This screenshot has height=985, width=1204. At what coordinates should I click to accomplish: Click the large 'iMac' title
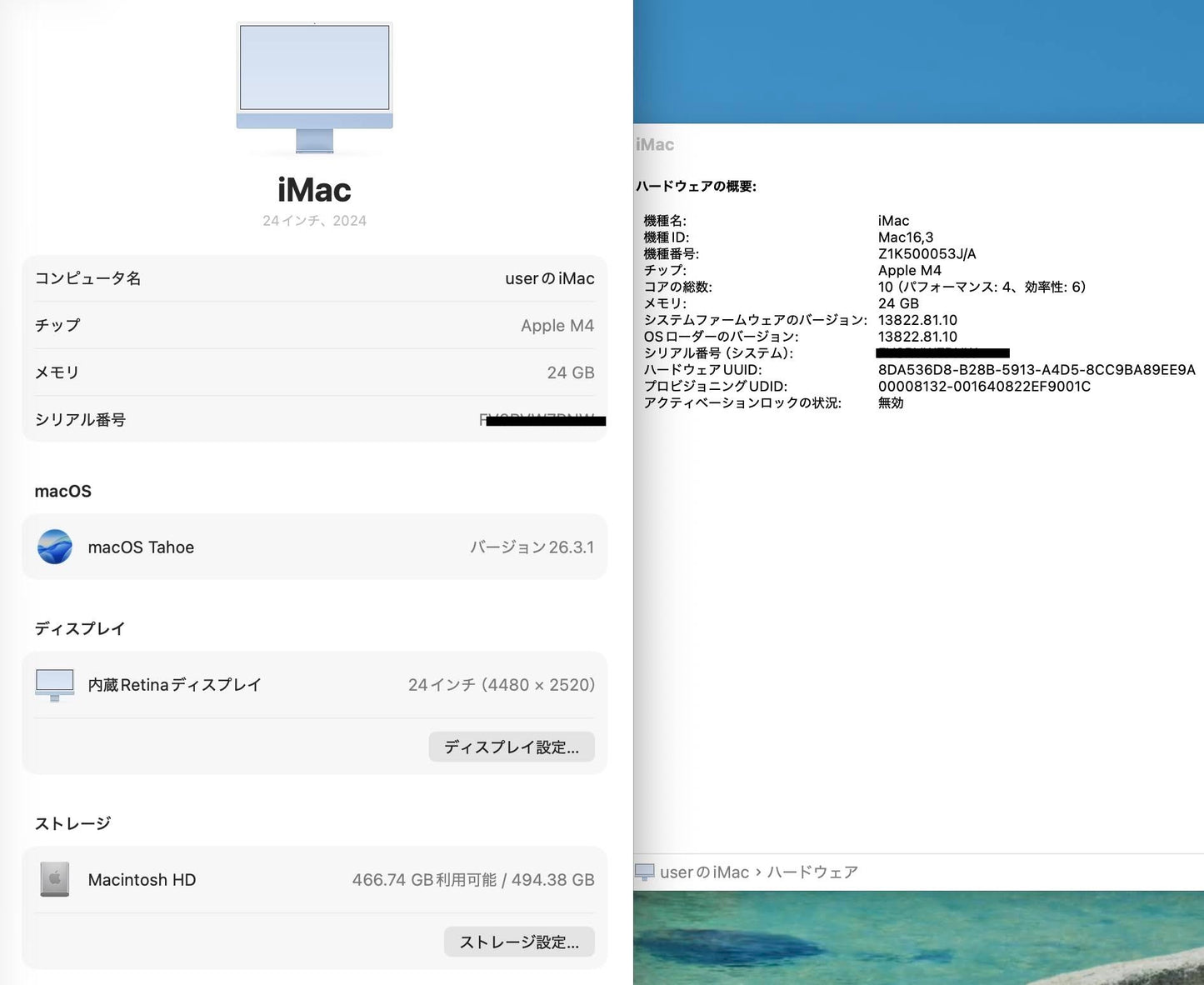click(314, 190)
